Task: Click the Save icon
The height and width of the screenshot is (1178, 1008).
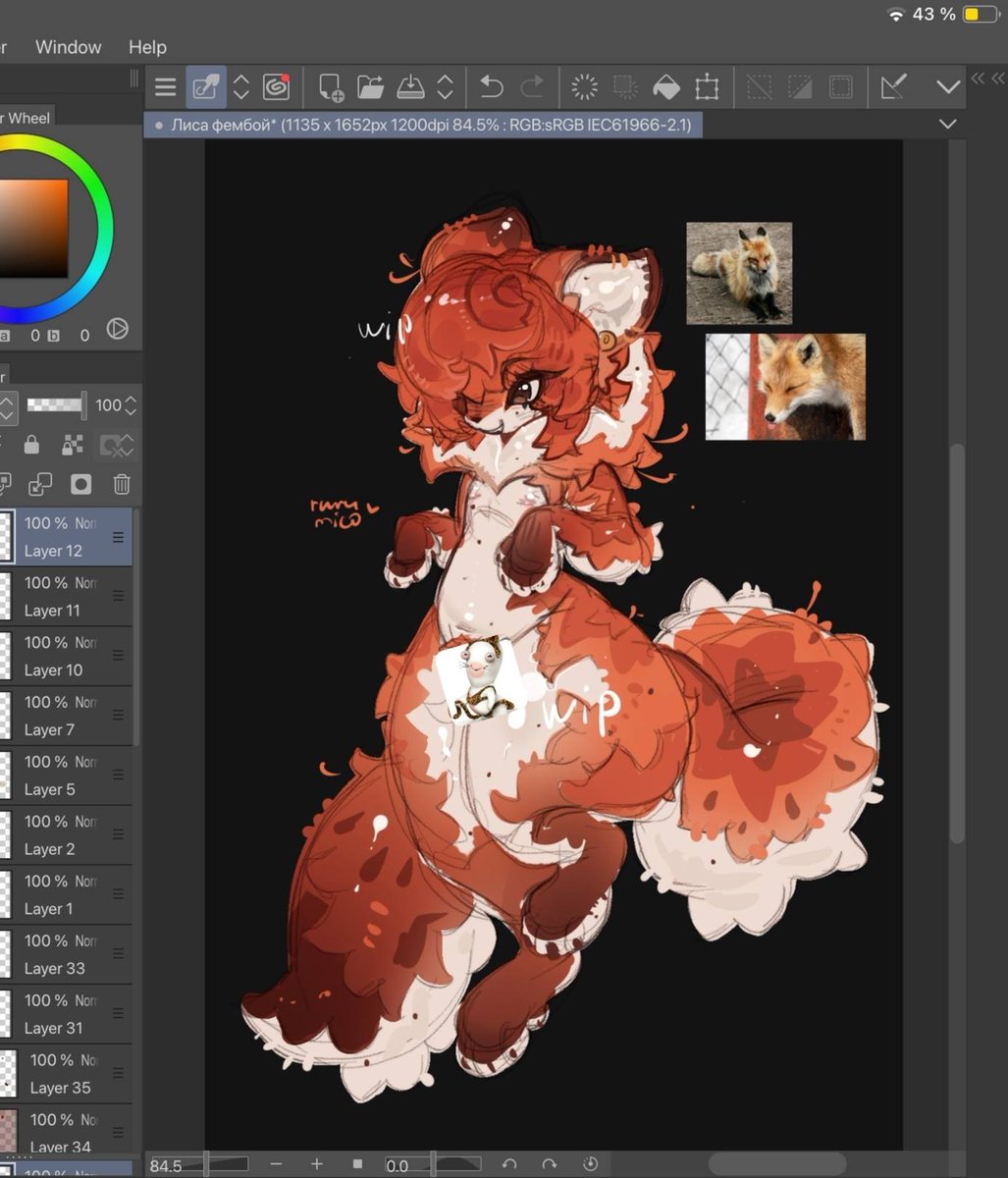Action: pyautogui.click(x=409, y=87)
